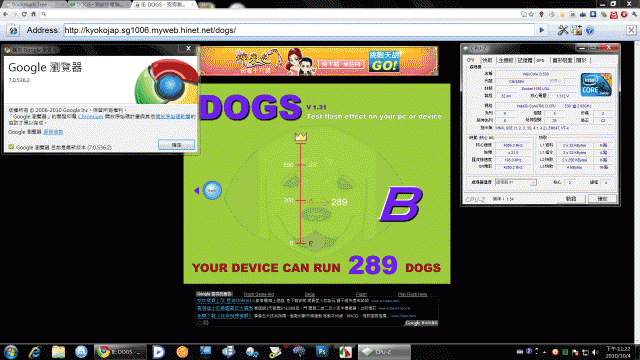
Task: Click the blue D app taskbar icon
Action: click(x=158, y=352)
